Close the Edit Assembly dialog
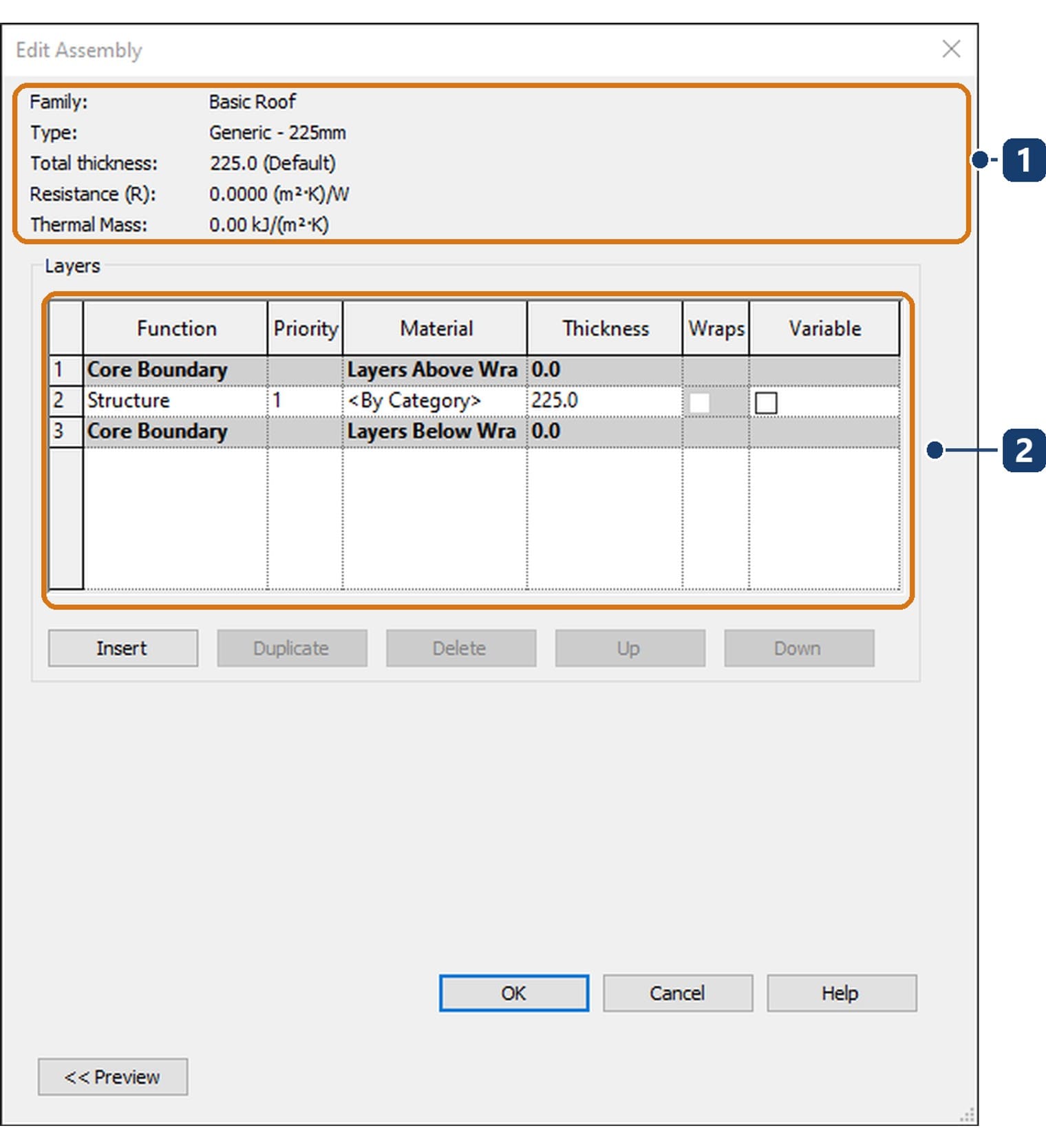1046x1148 pixels. (x=951, y=49)
